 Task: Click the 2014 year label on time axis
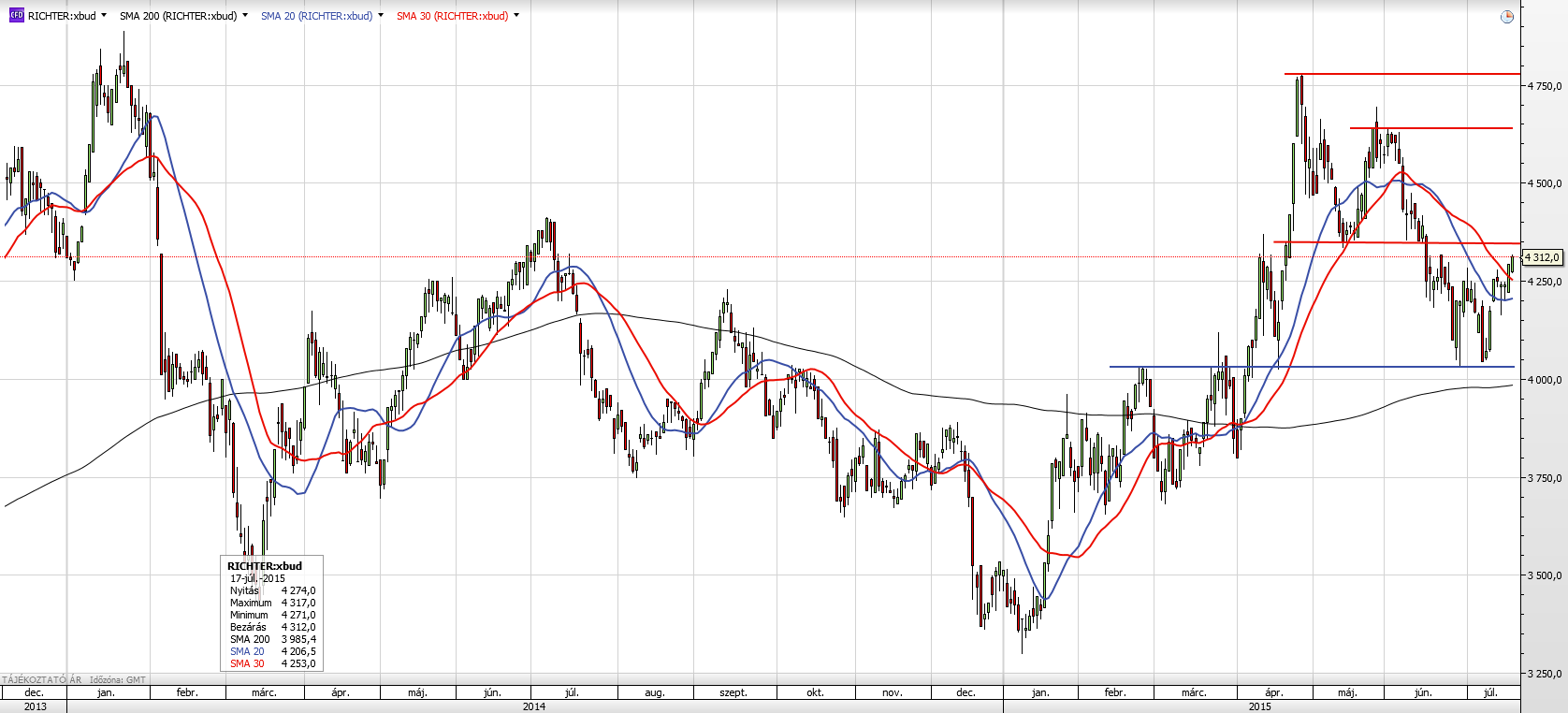(534, 706)
